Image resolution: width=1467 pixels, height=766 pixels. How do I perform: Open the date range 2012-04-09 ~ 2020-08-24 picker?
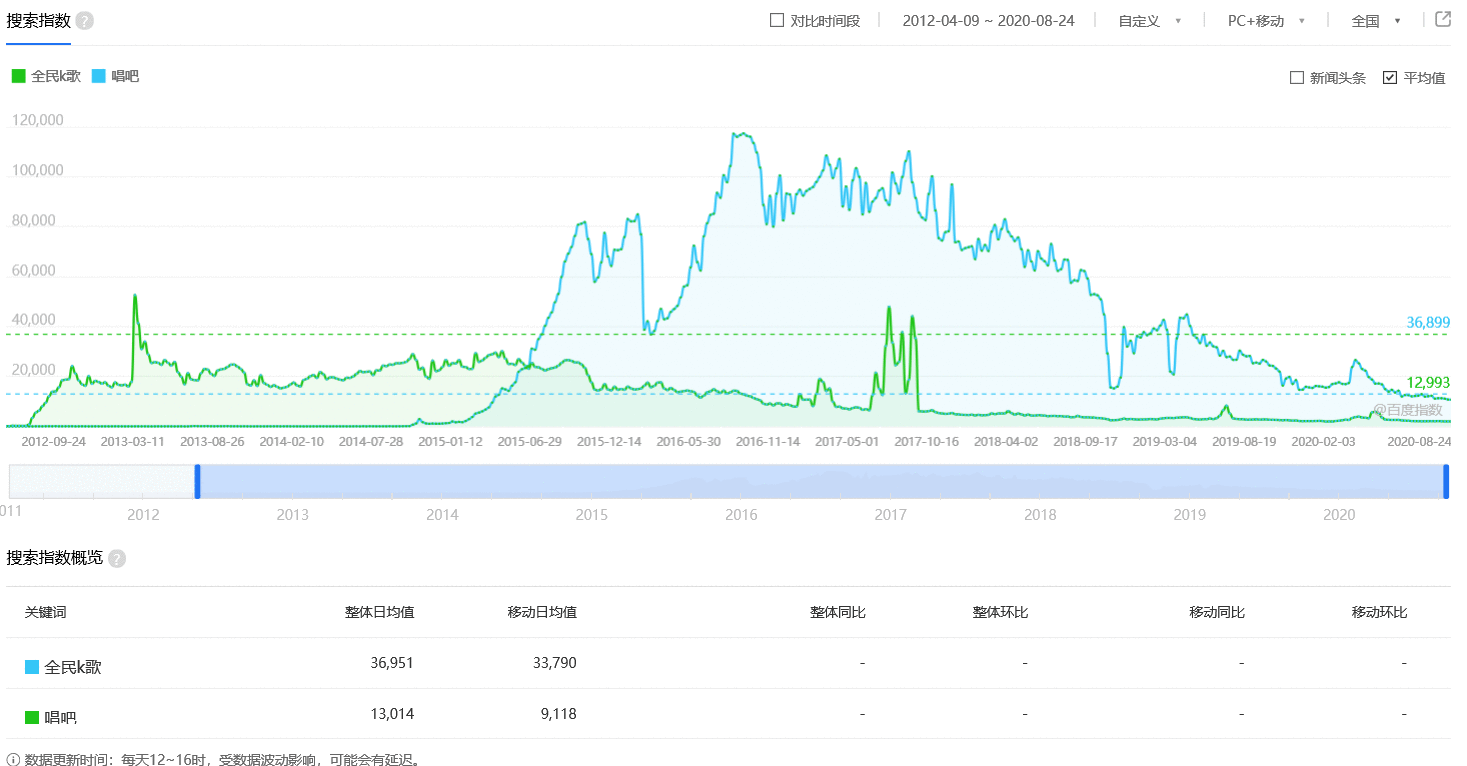coord(988,20)
